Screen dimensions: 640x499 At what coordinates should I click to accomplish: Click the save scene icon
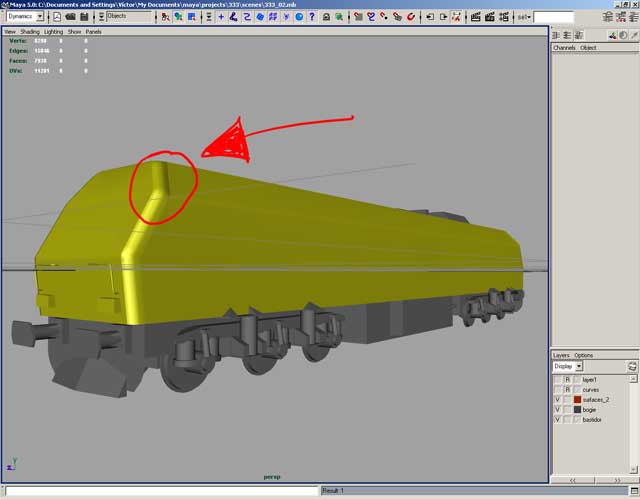84,17
